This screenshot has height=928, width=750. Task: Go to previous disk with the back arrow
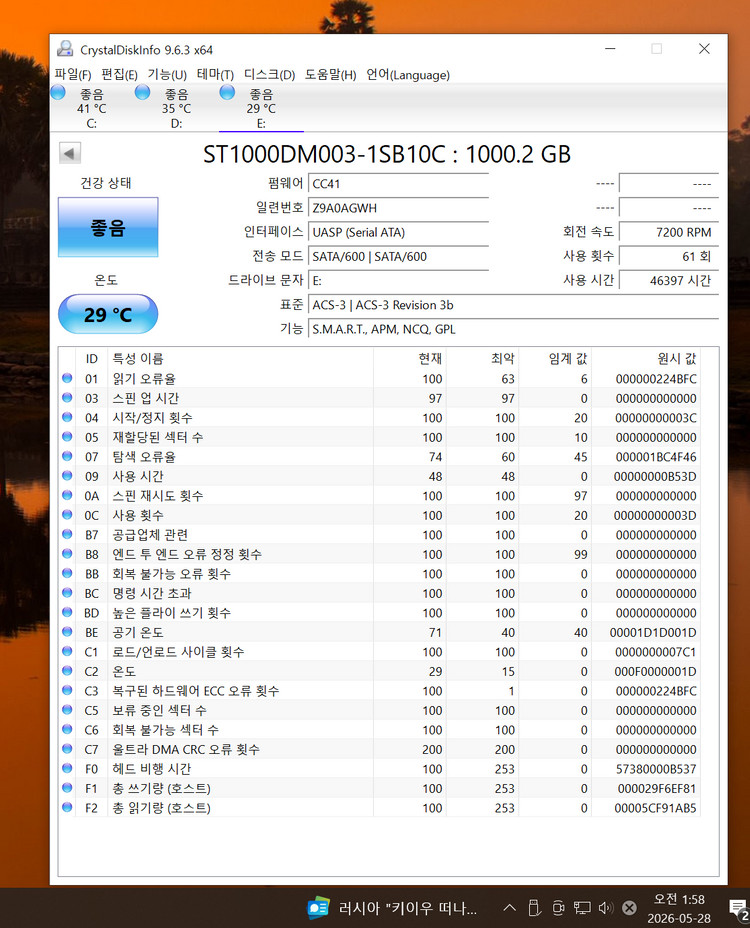click(x=69, y=154)
